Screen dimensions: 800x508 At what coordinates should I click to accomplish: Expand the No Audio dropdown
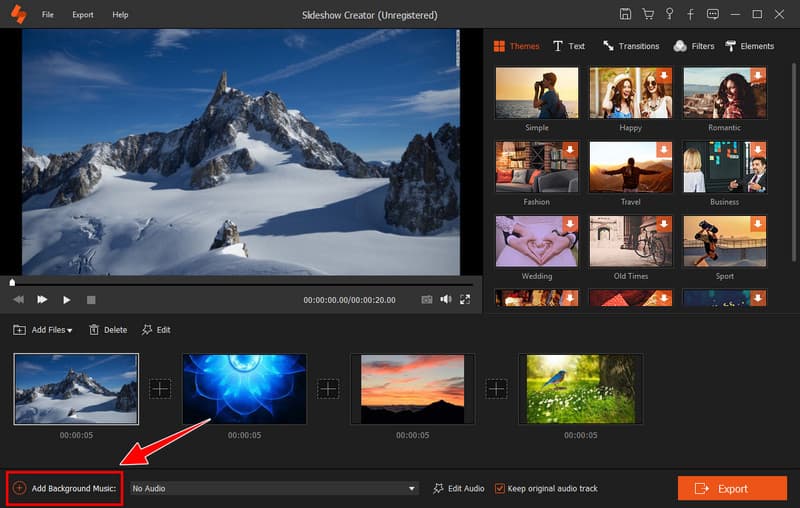pos(411,488)
